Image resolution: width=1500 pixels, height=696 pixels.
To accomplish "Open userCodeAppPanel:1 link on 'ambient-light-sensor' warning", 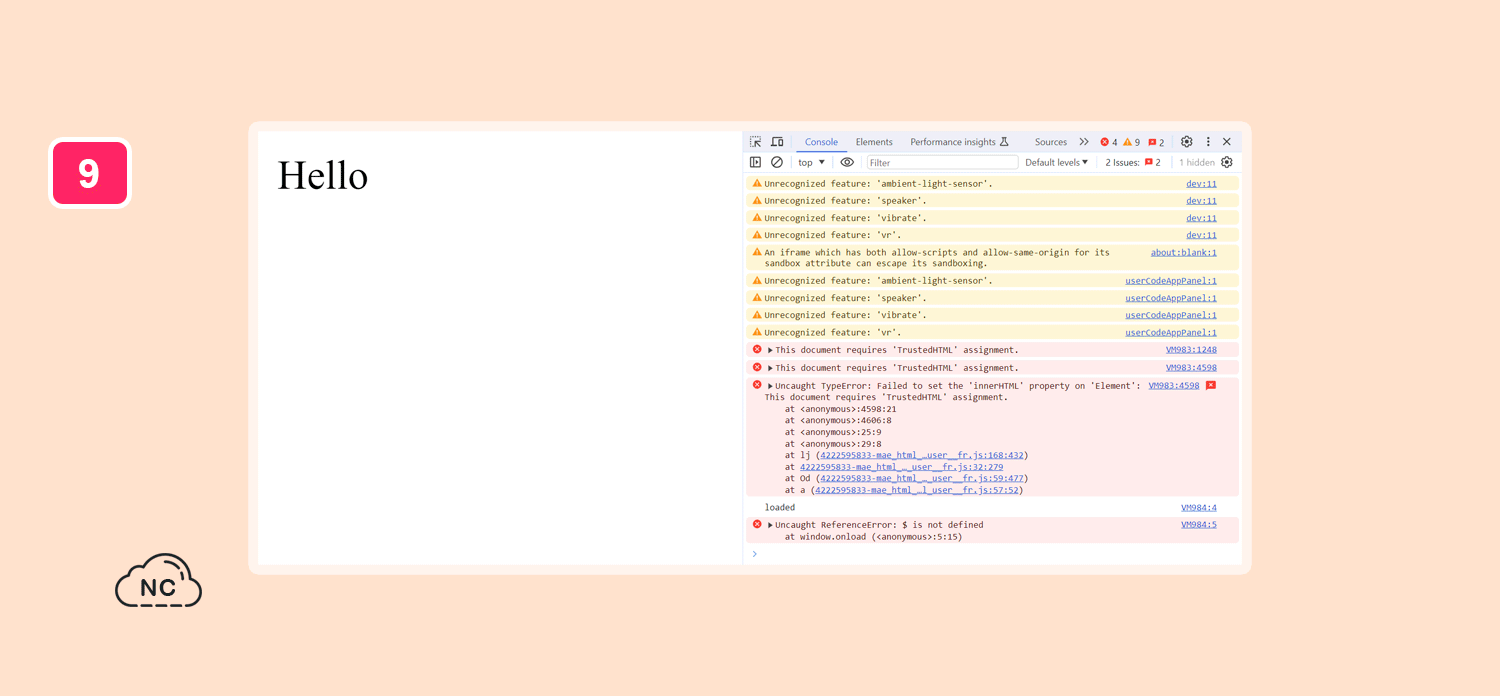I will [1171, 281].
